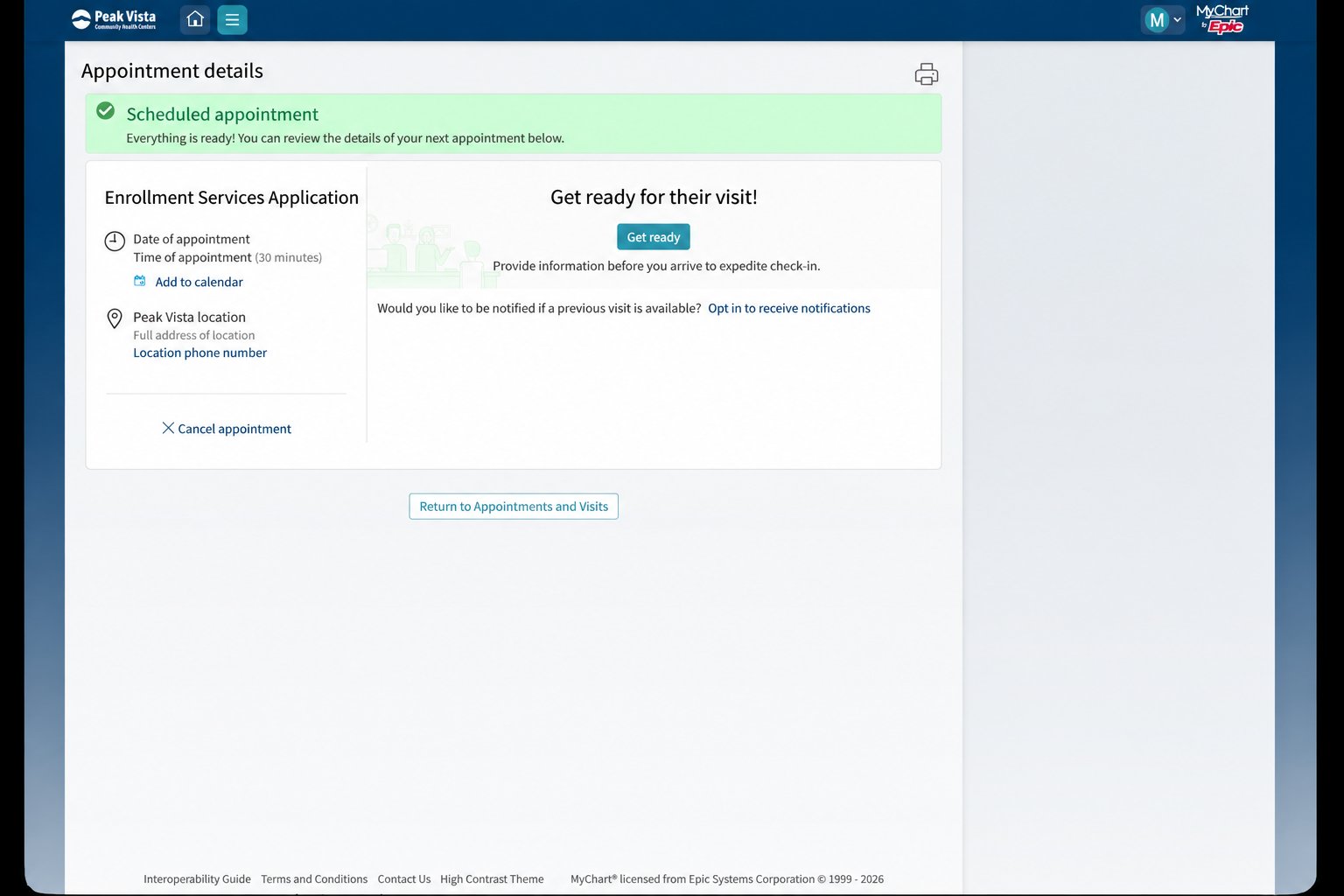Click the Scheduled appointment banner title

[x=222, y=115]
